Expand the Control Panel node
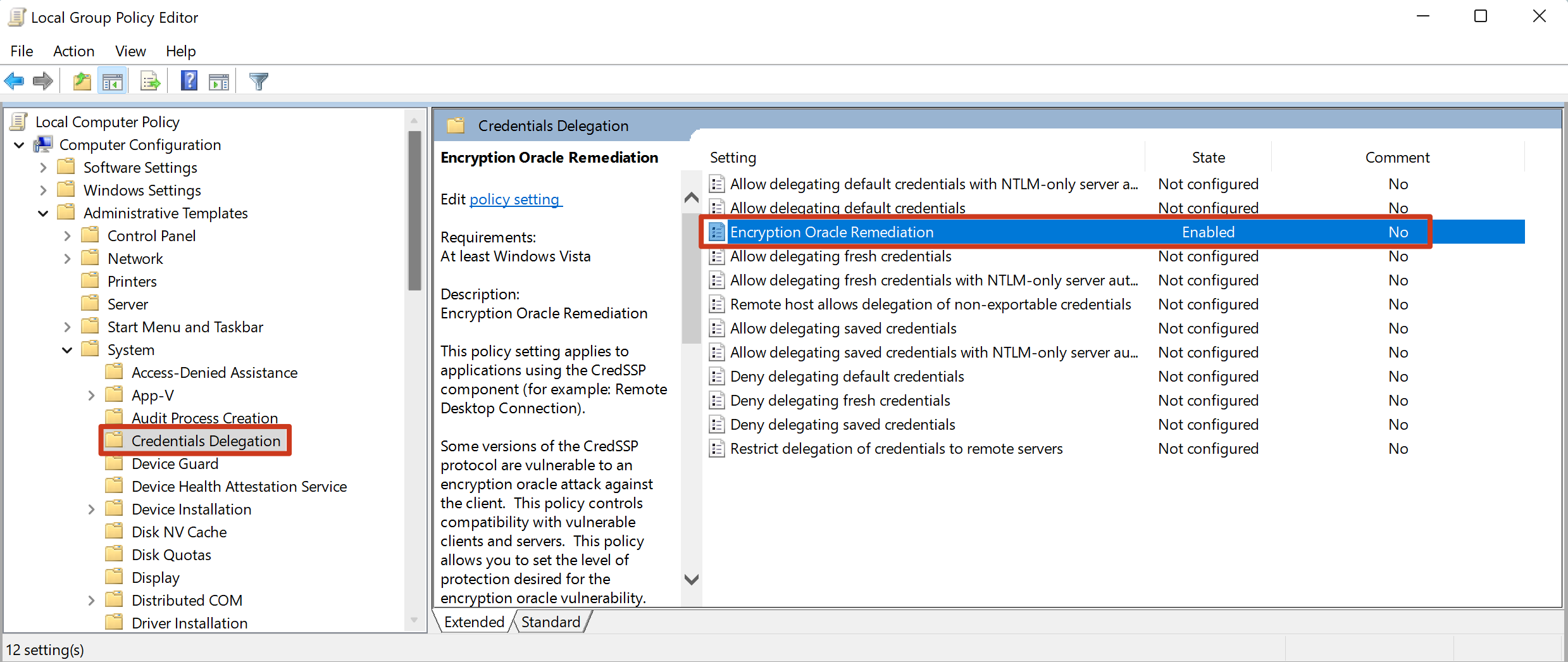 (x=67, y=236)
